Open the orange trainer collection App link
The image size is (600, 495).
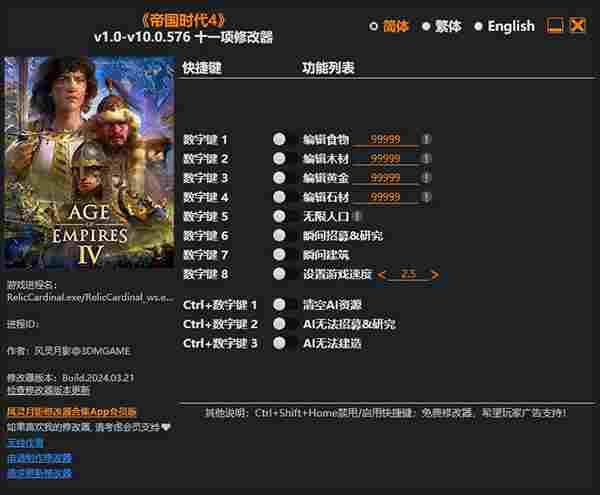click(x=72, y=412)
